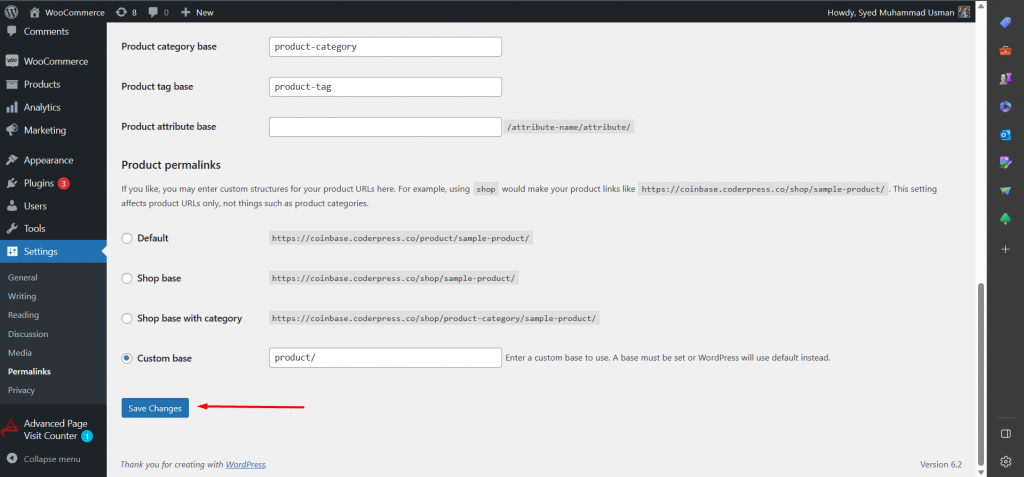Image resolution: width=1024 pixels, height=477 pixels.
Task: Follow the WordPress footer link
Action: pyautogui.click(x=245, y=465)
